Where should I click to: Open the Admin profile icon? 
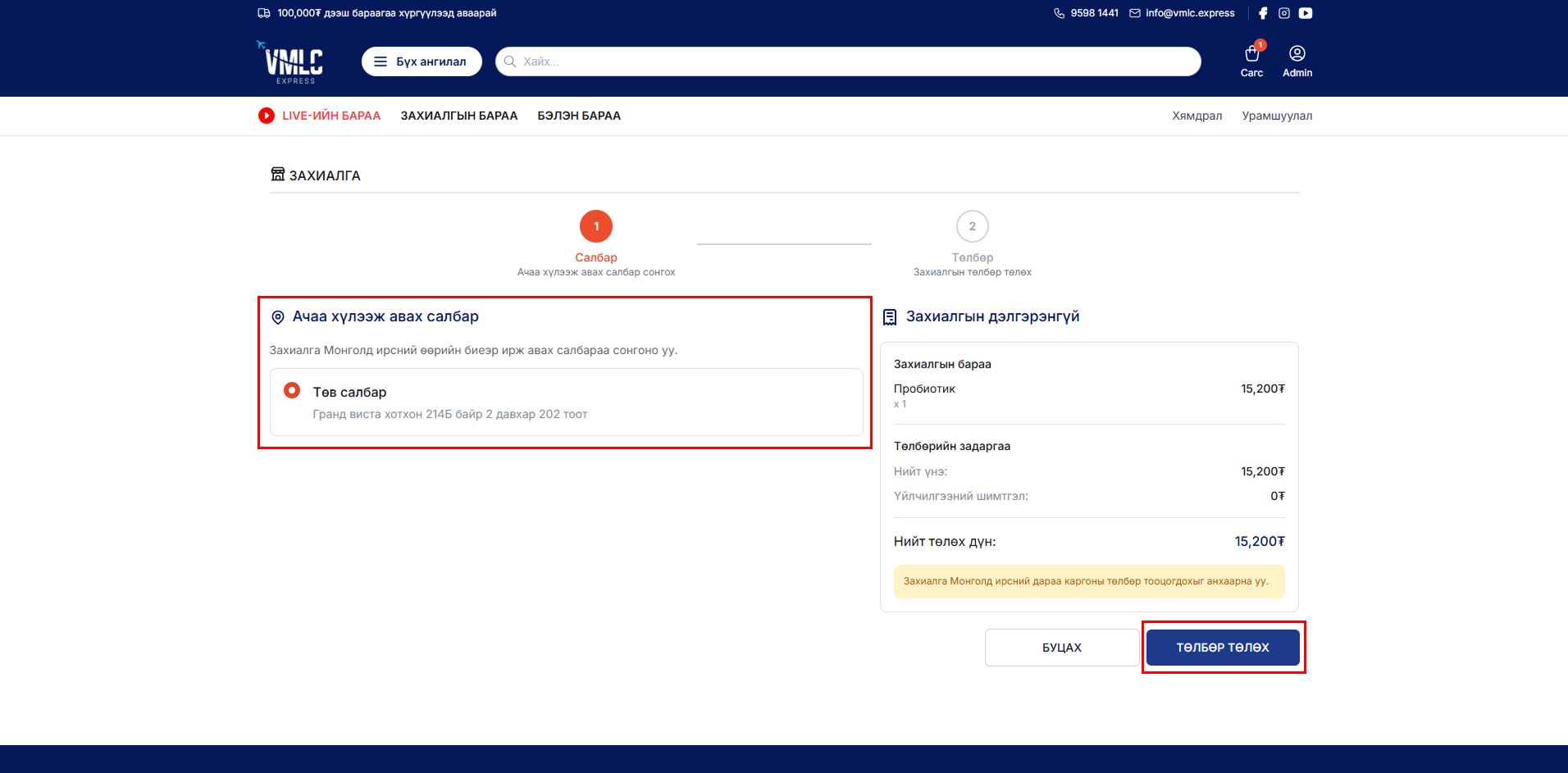[1297, 54]
